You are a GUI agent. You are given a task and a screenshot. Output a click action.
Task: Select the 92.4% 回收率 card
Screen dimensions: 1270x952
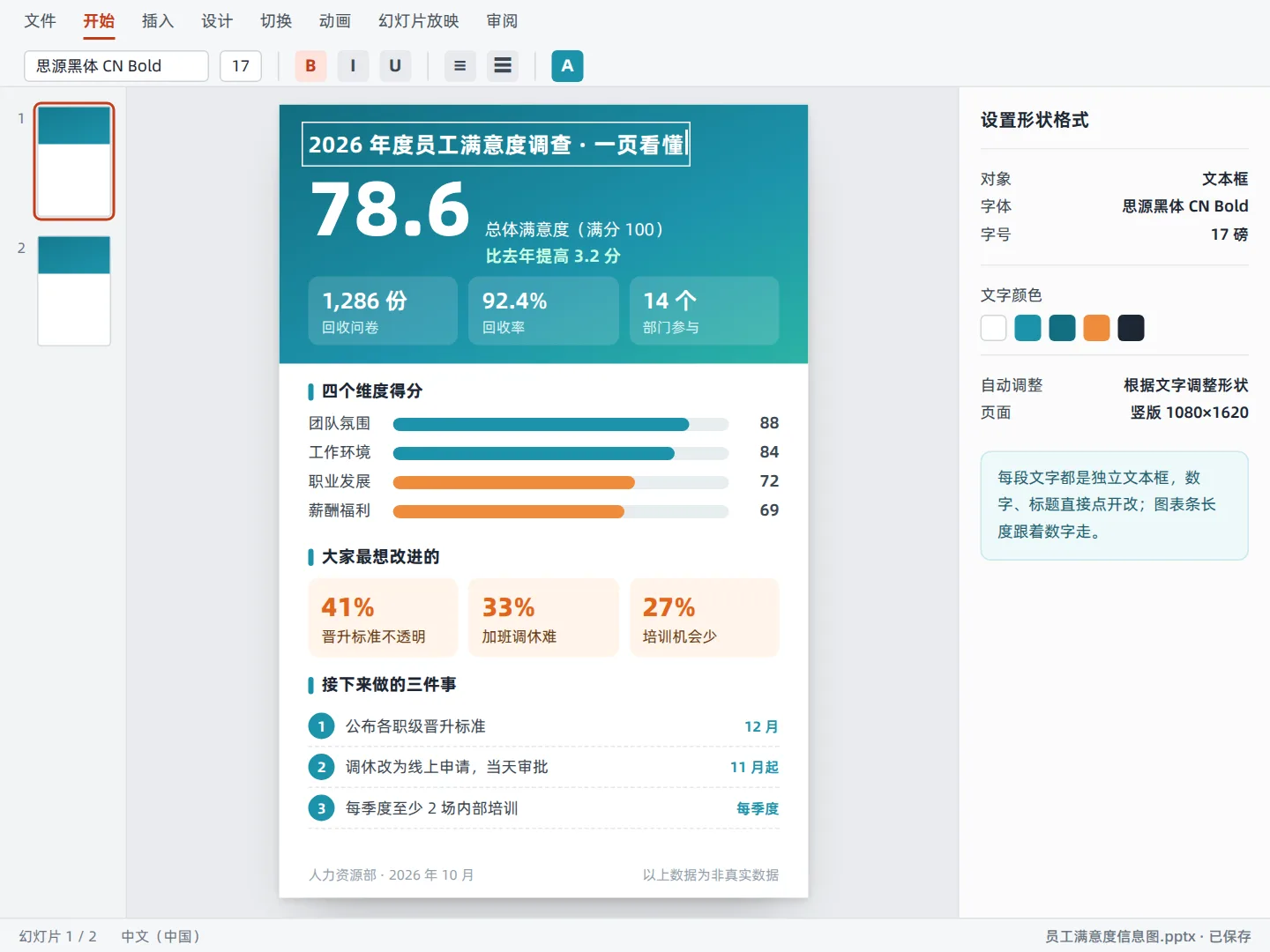point(543,310)
